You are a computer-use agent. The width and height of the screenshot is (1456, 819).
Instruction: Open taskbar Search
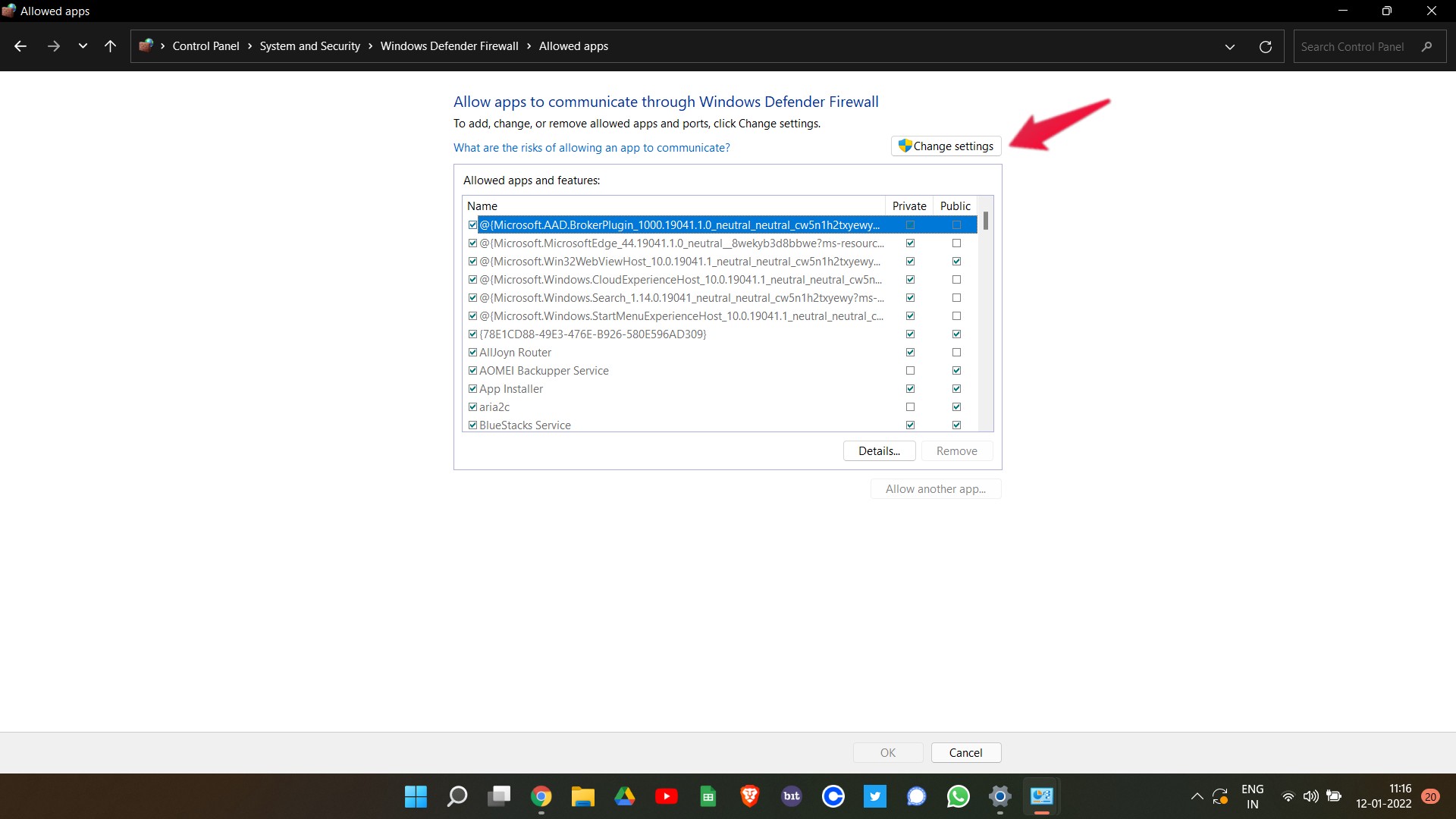click(x=457, y=796)
